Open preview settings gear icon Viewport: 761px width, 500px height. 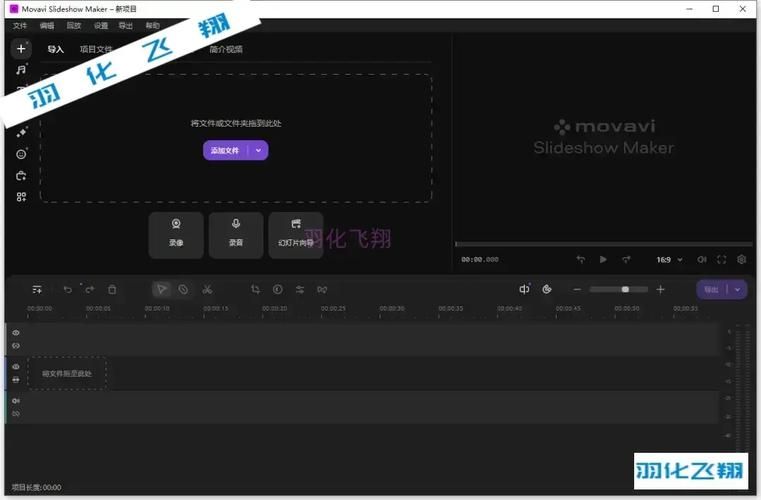coord(742,259)
